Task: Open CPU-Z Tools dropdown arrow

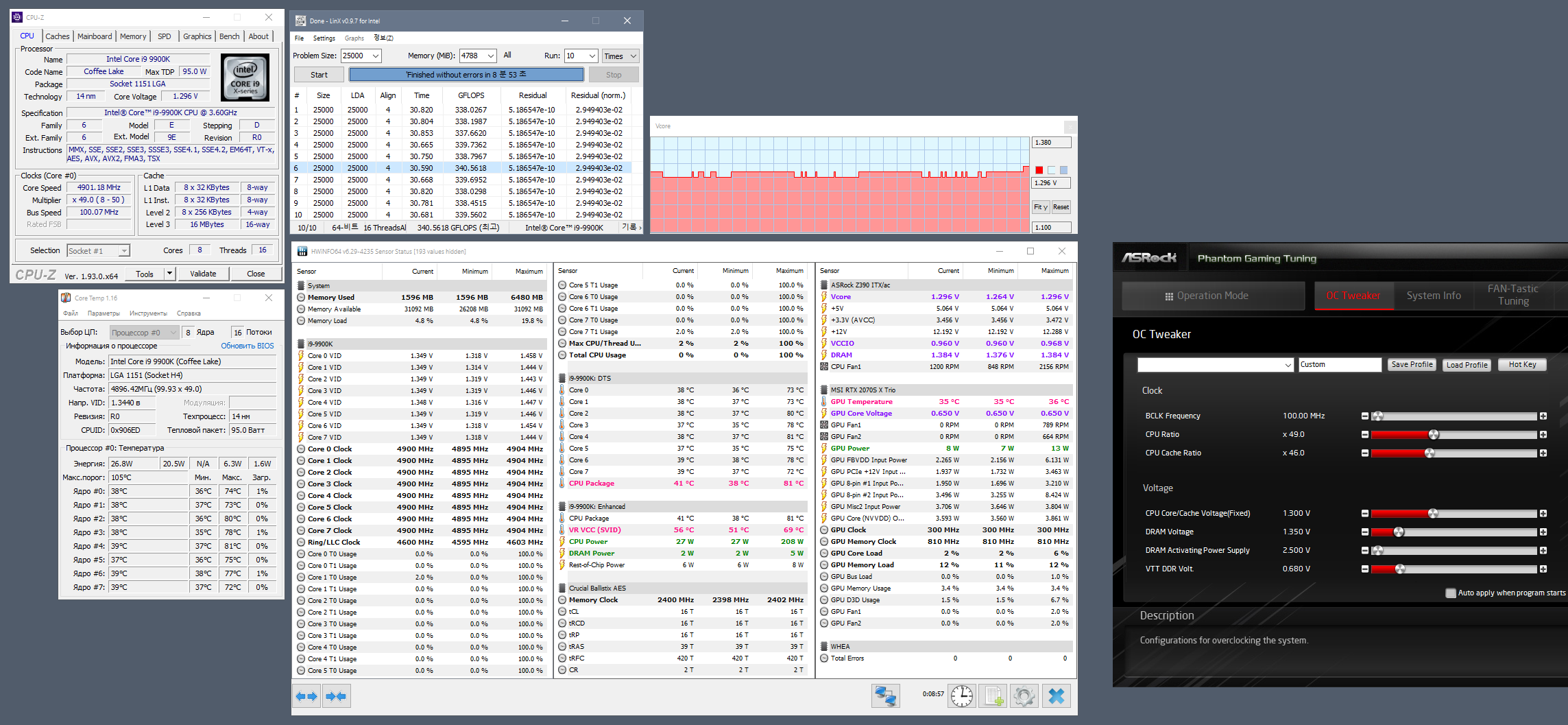Action: (169, 274)
